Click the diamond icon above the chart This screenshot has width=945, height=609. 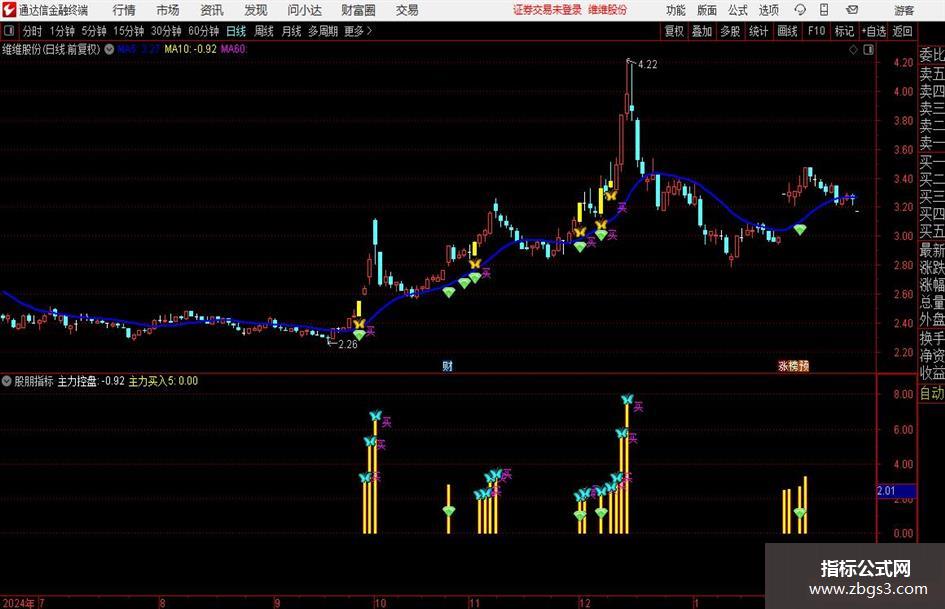tap(853, 50)
